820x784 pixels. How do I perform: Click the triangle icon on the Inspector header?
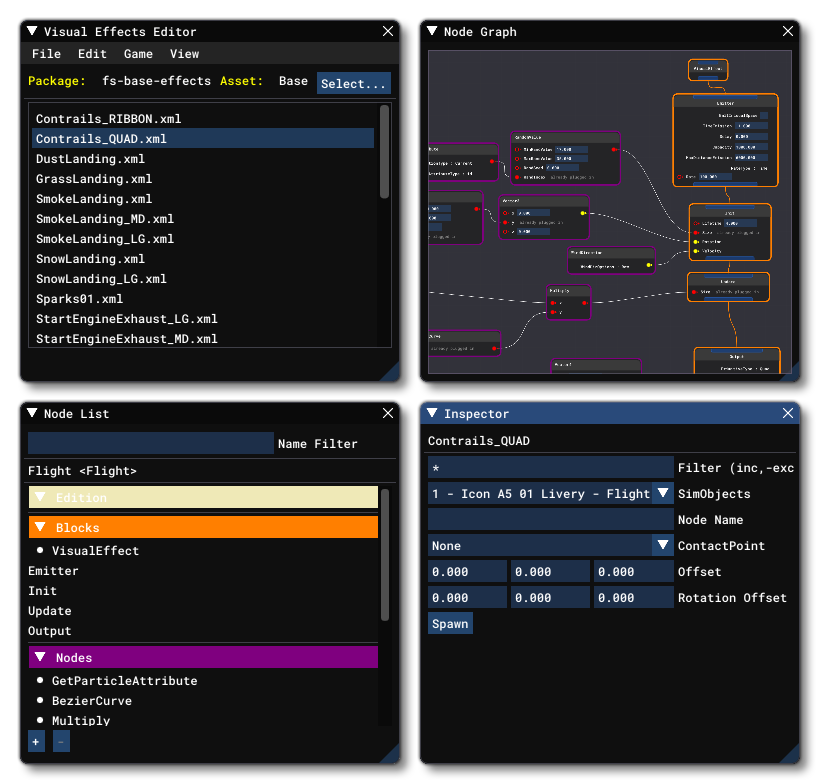coord(433,413)
